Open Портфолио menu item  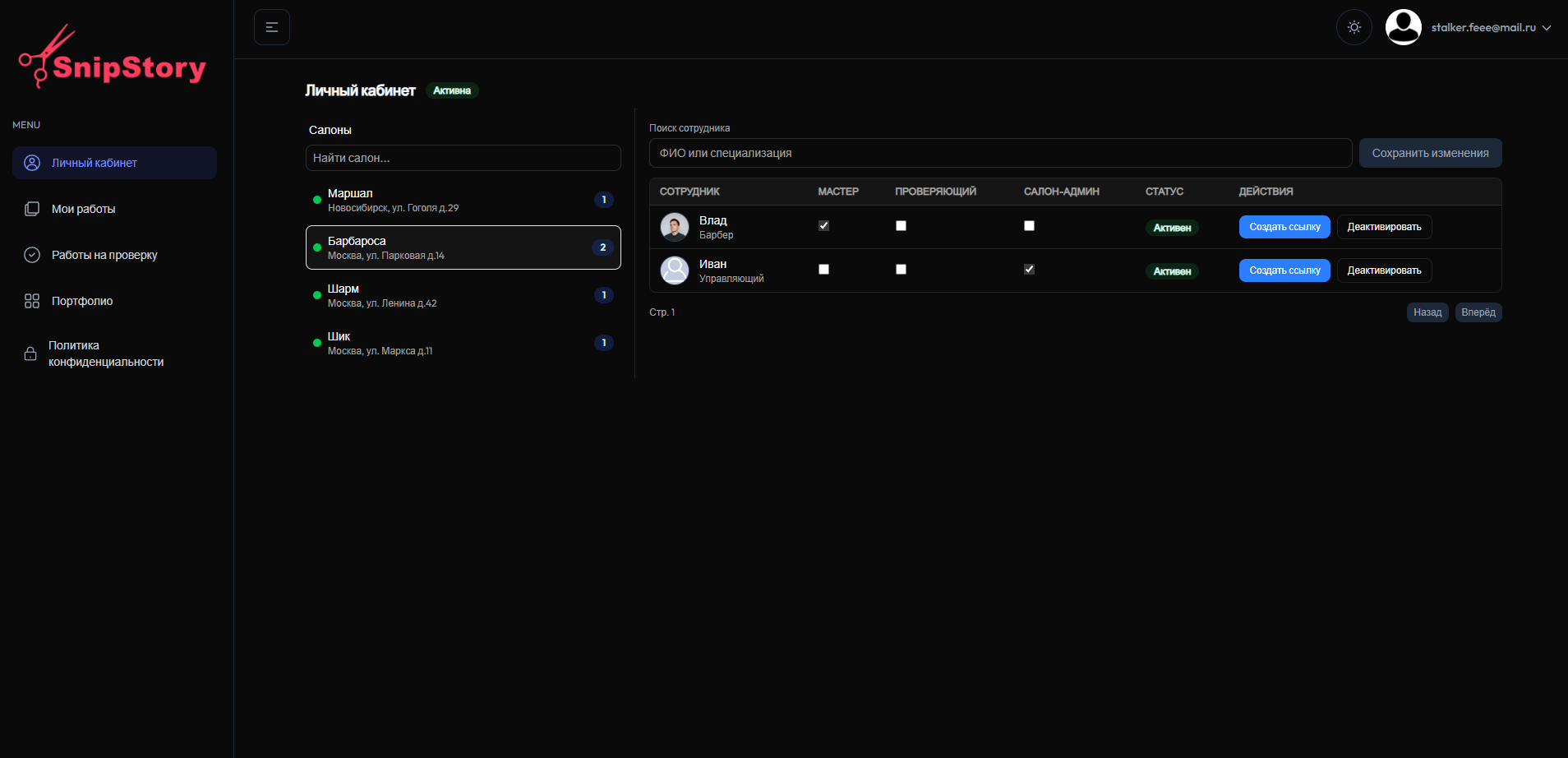point(114,301)
